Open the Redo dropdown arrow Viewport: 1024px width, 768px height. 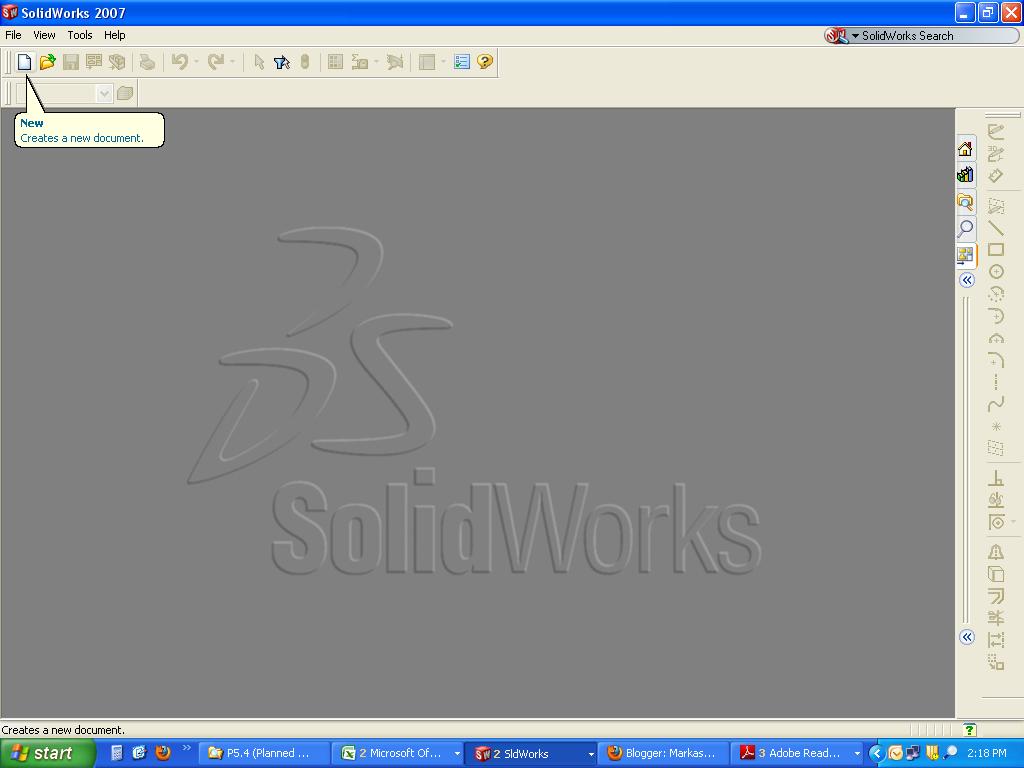click(x=230, y=61)
